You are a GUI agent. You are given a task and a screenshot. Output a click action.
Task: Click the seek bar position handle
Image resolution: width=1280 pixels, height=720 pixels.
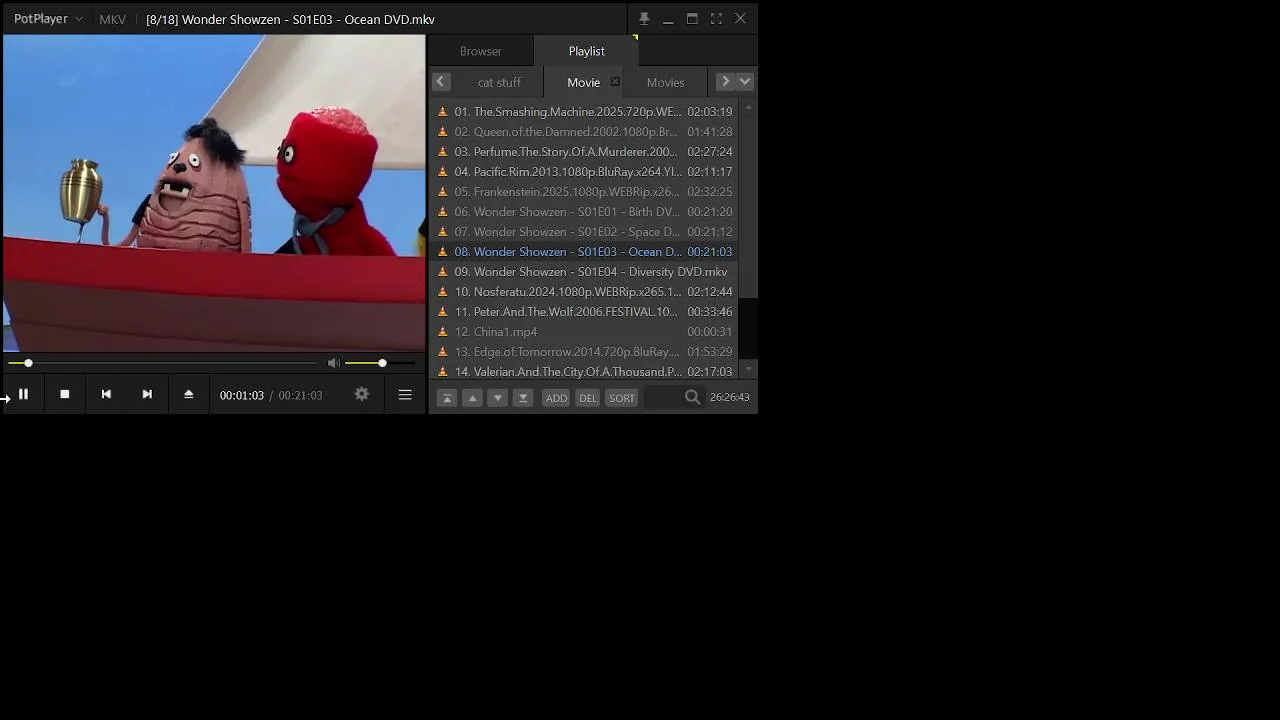coord(28,363)
